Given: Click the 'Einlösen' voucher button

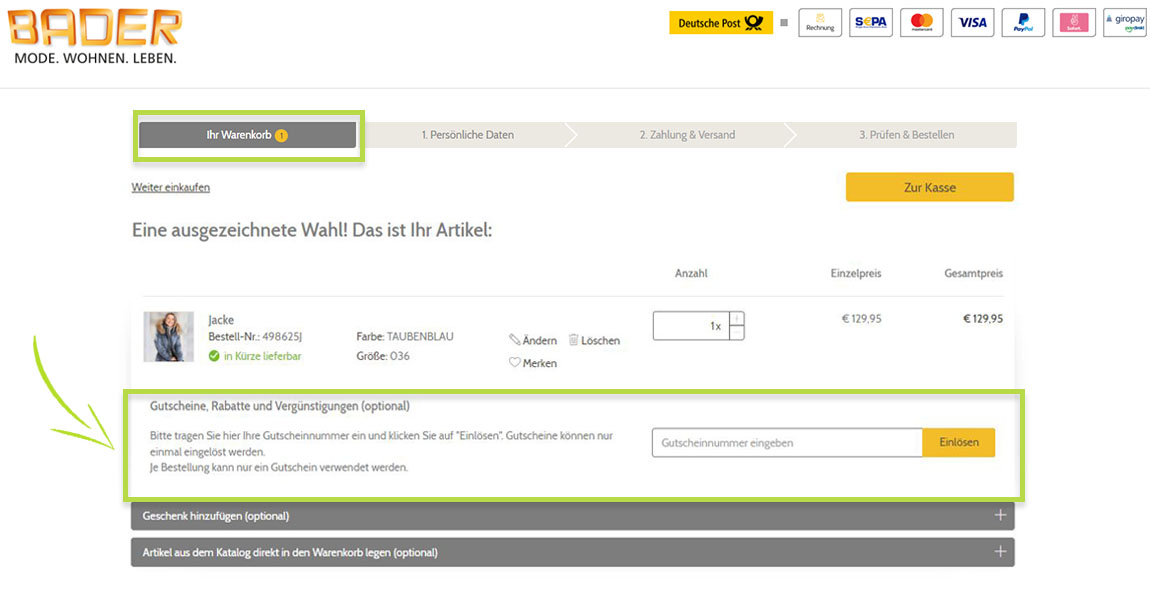Looking at the screenshot, I should (x=958, y=443).
